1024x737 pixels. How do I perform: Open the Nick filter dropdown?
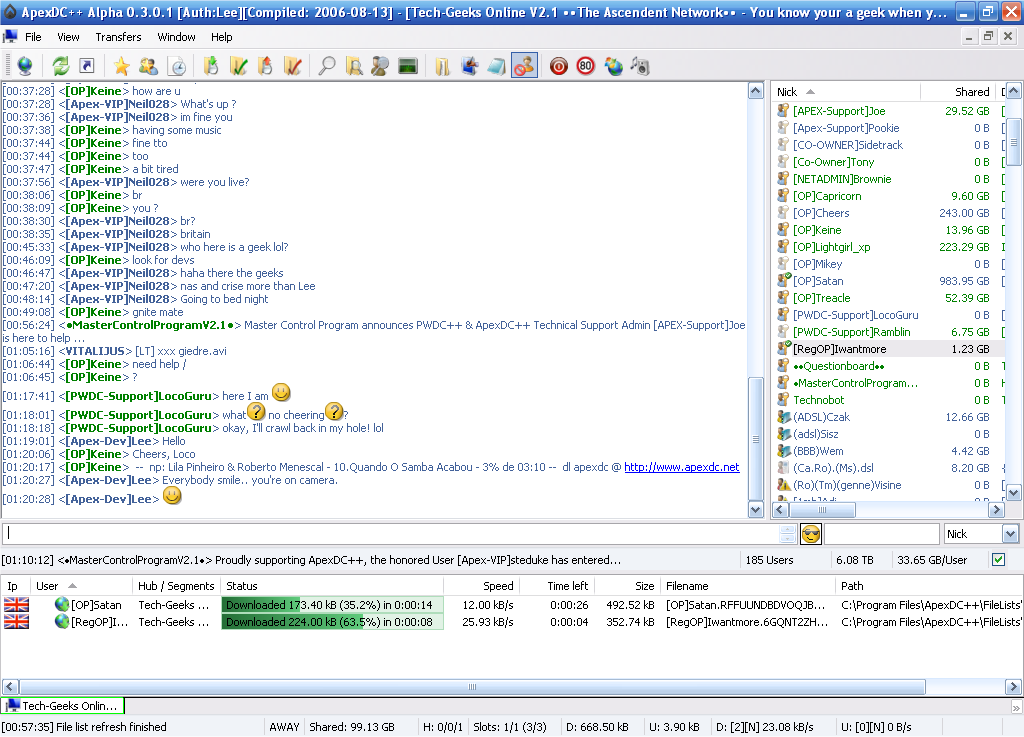coord(1010,534)
